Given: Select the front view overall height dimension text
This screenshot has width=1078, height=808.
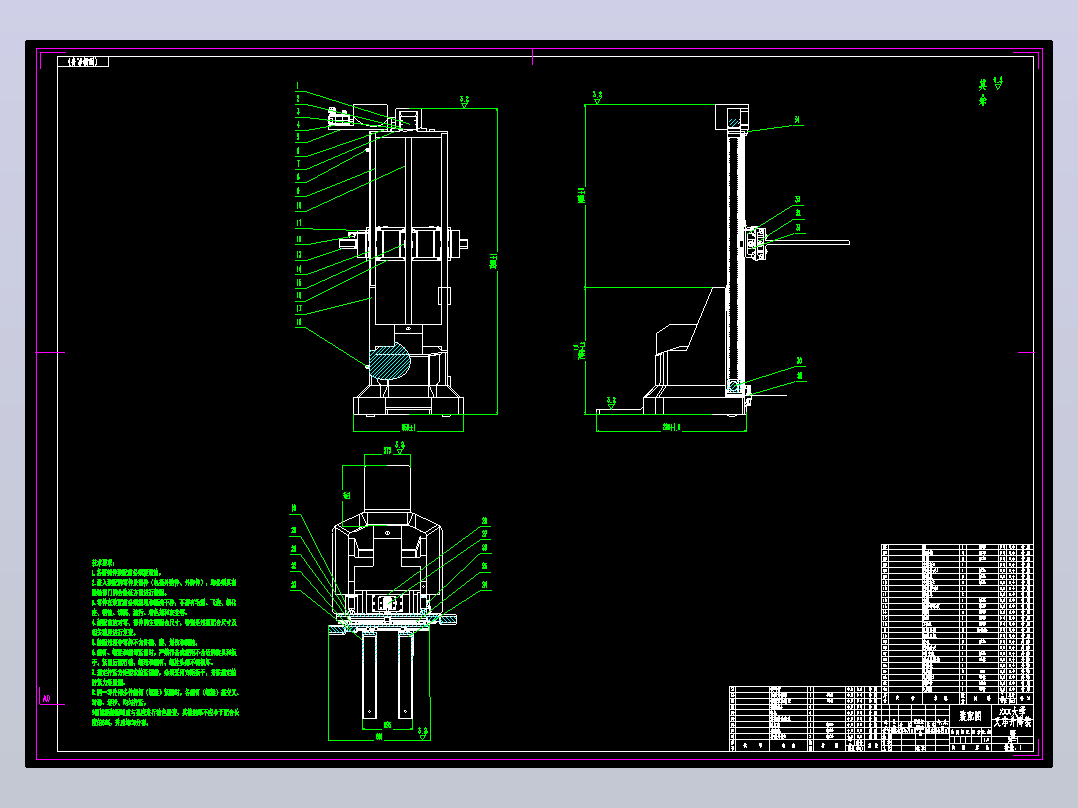Looking at the screenshot, I should coord(493,261).
